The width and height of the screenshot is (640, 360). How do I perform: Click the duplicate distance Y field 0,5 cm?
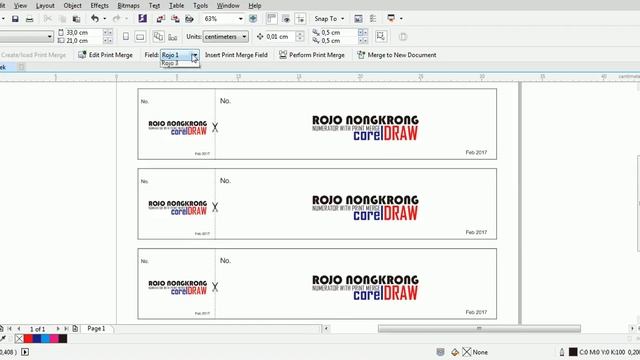[339, 40]
